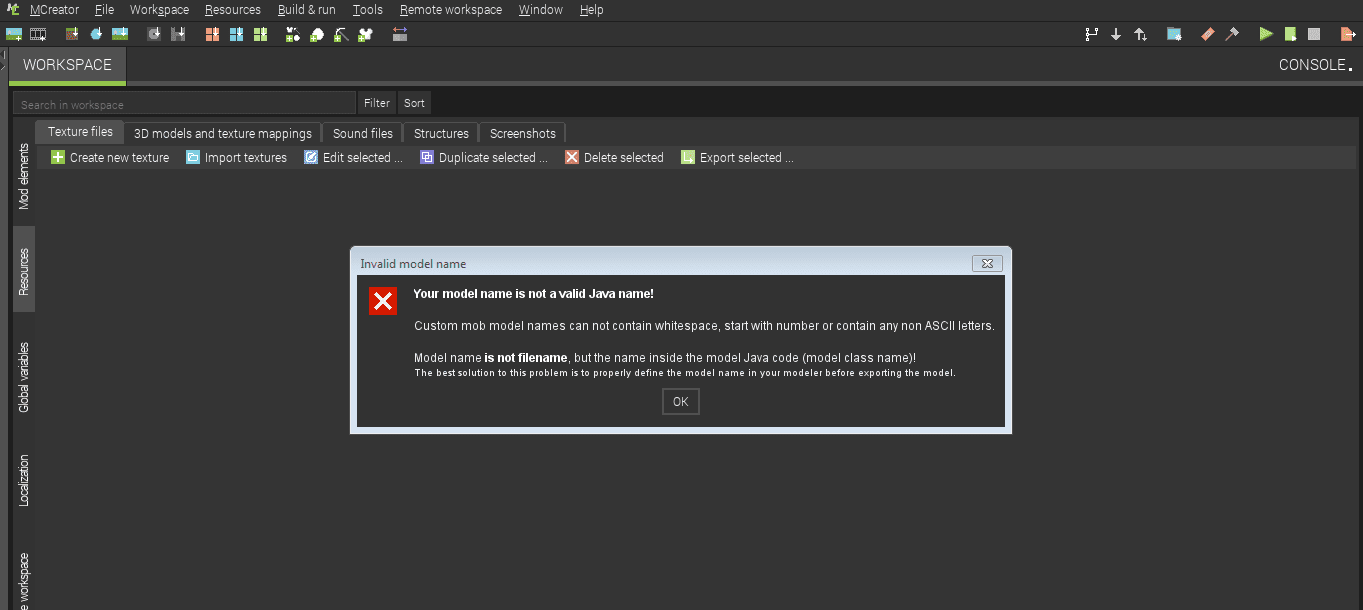This screenshot has width=1363, height=610.
Task: Click the orange eraser regenerate code icon
Action: 1207,34
